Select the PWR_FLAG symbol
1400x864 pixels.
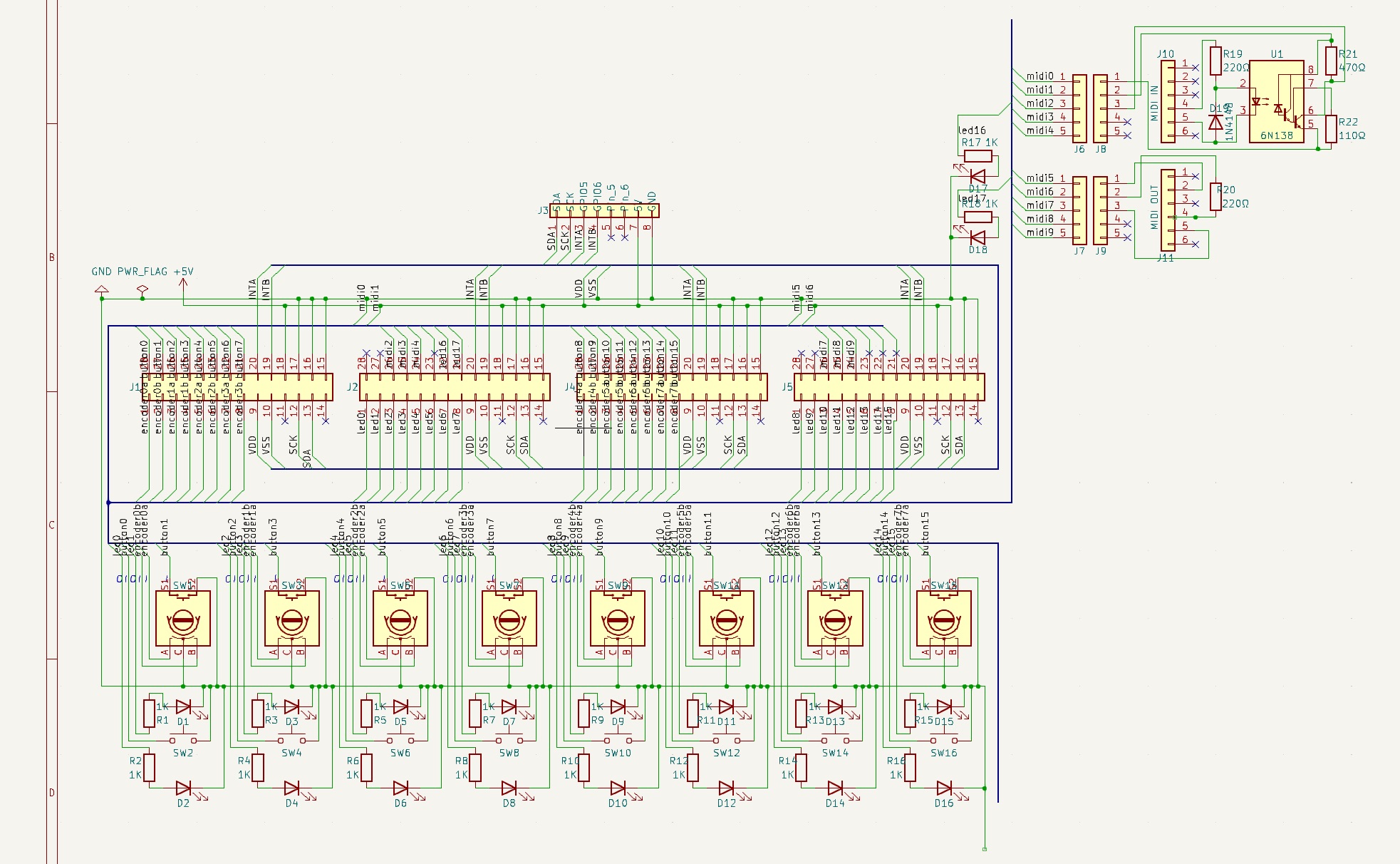pos(142,289)
